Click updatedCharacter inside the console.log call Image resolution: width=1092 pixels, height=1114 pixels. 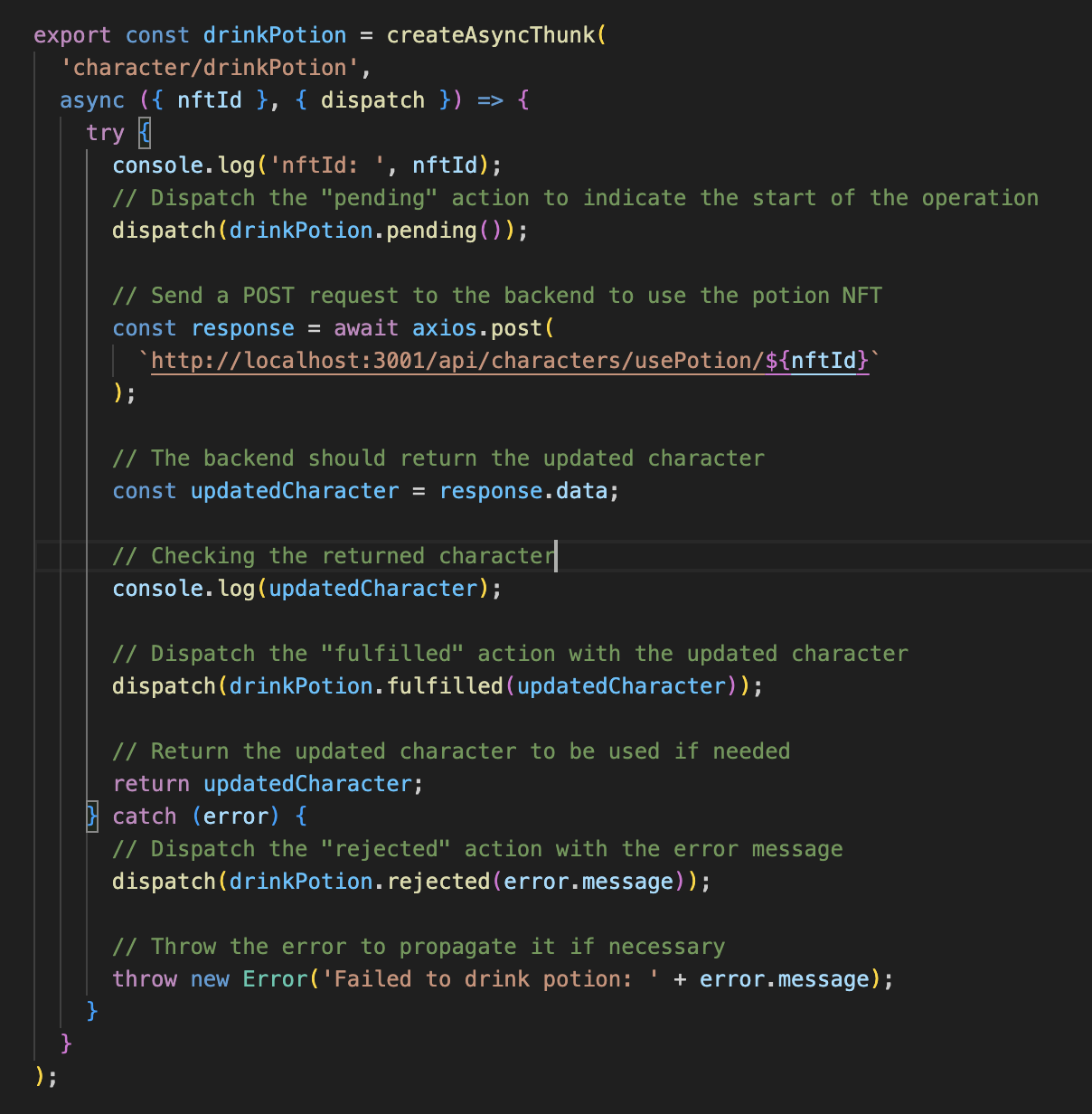[372, 589]
